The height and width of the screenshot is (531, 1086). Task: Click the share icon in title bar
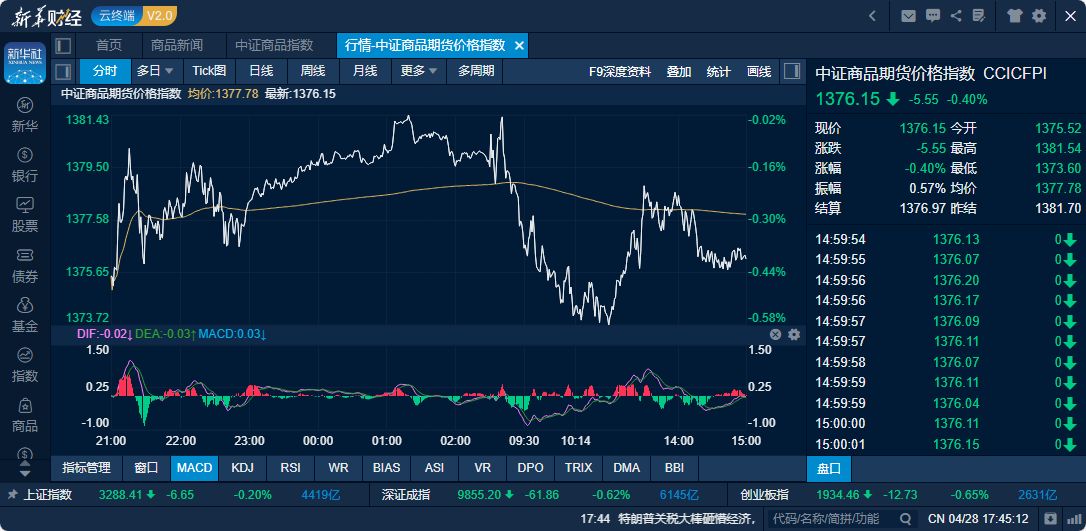957,16
